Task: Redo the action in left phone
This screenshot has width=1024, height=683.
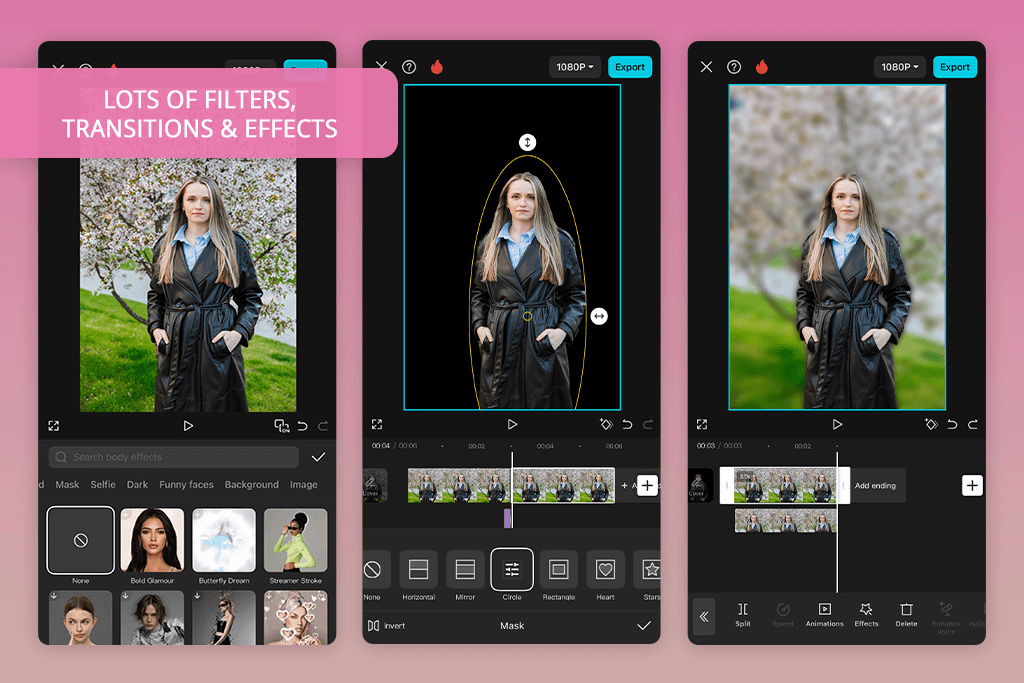Action: click(323, 426)
